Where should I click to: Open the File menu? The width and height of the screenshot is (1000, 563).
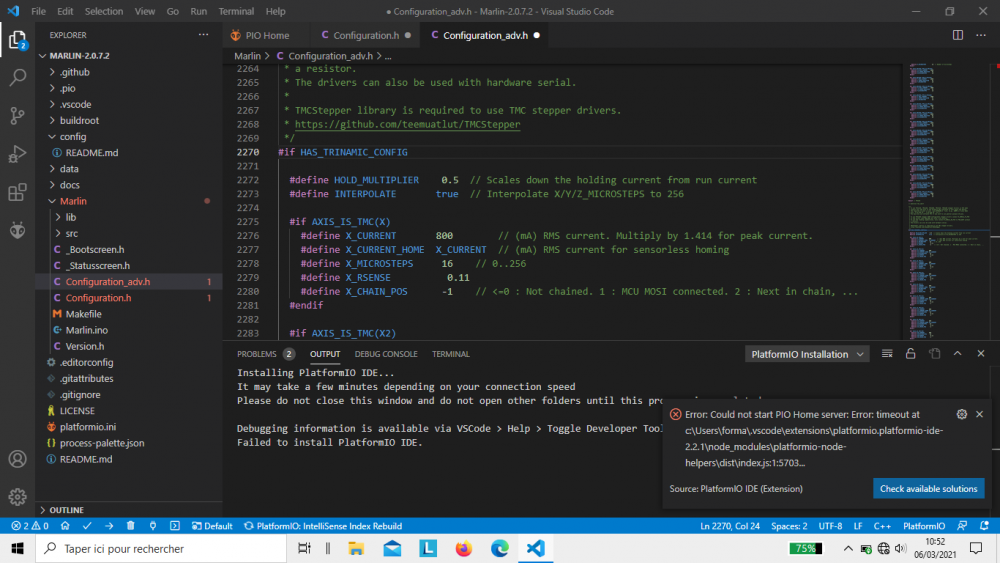[x=38, y=11]
